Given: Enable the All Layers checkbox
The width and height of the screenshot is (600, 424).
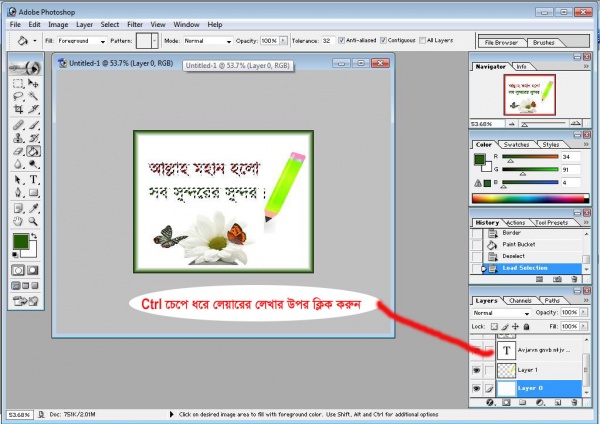Looking at the screenshot, I should tap(422, 40).
